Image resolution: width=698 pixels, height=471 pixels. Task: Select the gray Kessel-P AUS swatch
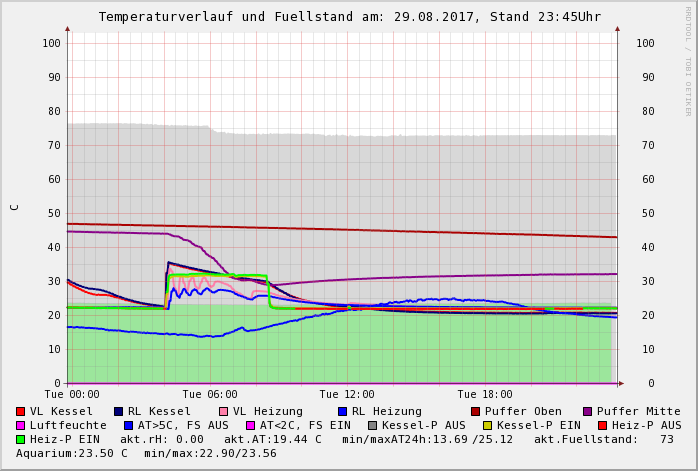[x=372, y=425]
